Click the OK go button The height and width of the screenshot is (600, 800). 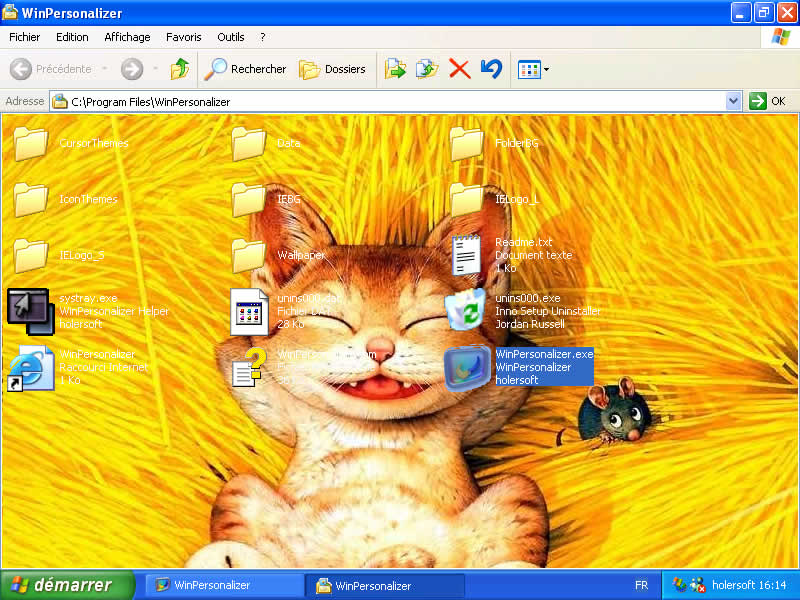(x=768, y=101)
